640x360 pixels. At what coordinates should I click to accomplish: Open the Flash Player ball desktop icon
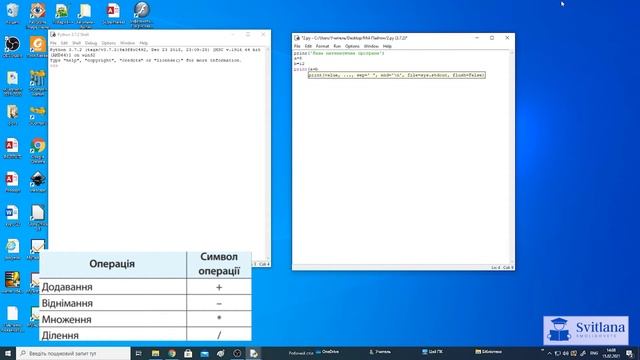142,11
